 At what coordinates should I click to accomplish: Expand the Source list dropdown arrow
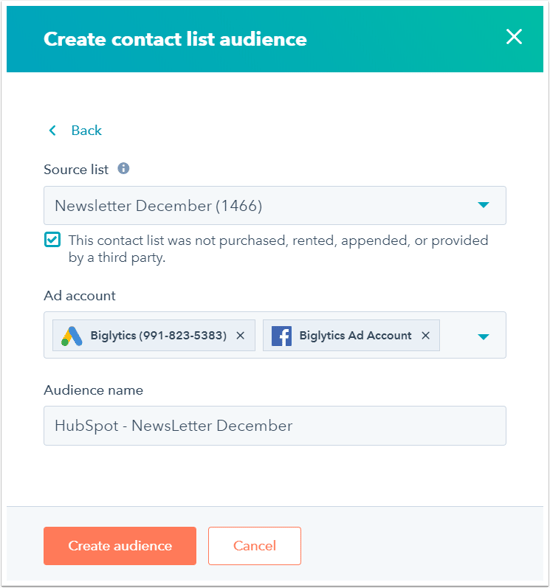[x=483, y=205]
